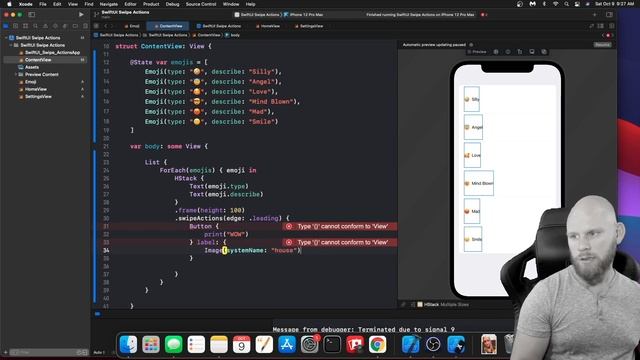The width and height of the screenshot is (640, 360).
Task: Click the ContentView breadcrumb in jump bar
Action: pos(207,35)
